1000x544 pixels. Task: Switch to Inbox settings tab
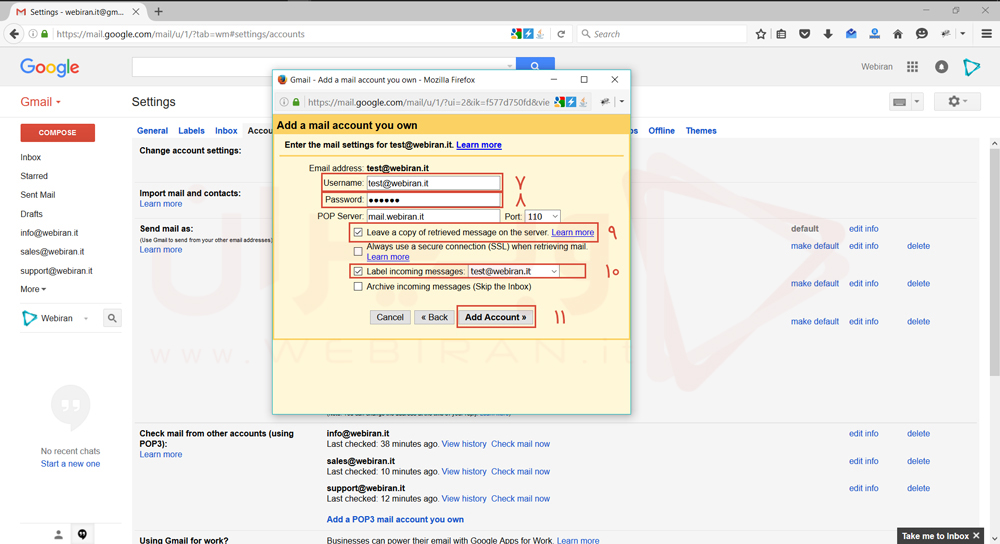point(226,130)
